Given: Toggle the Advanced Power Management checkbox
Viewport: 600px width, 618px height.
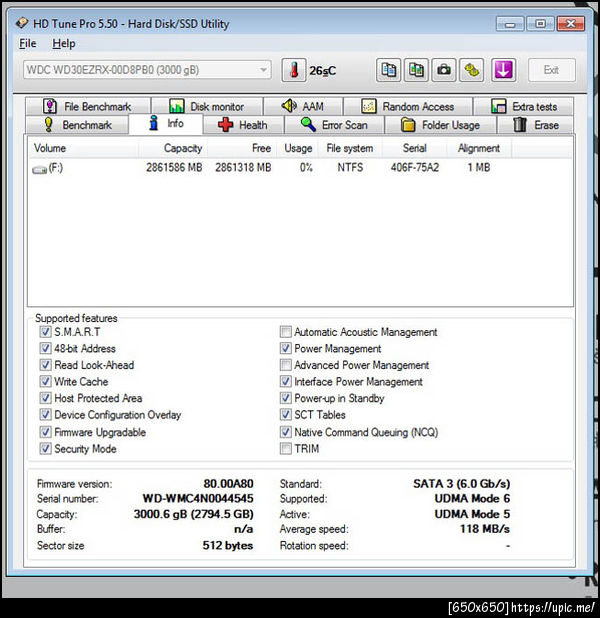Looking at the screenshot, I should tap(286, 365).
